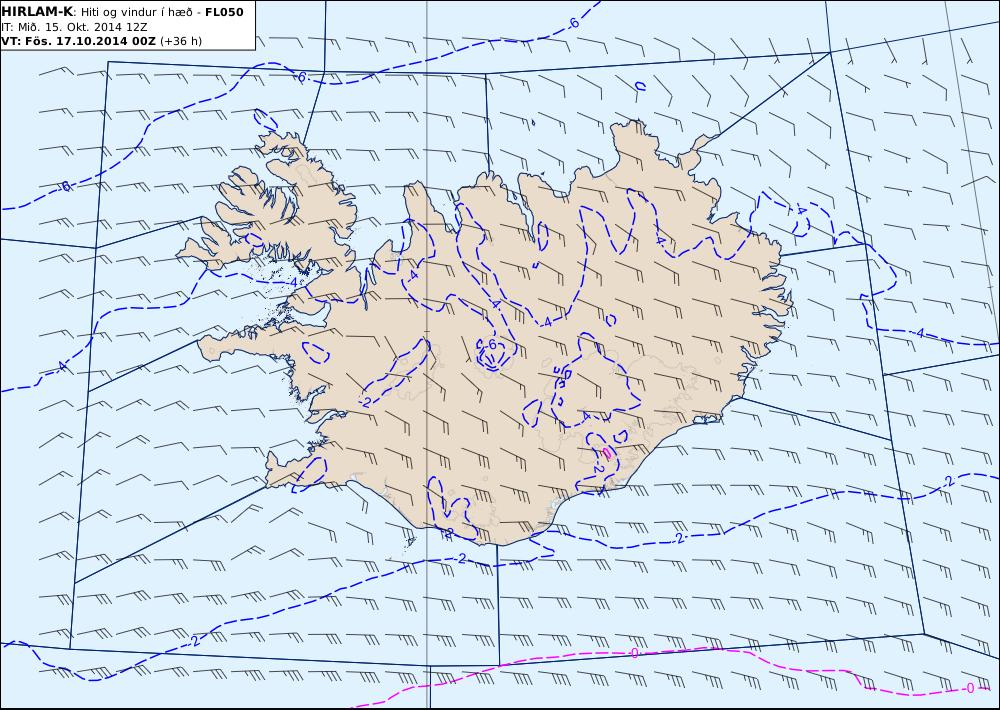The width and height of the screenshot is (1000, 710).
Task: Click the (+36 h) forecast offset text
Action: click(x=180, y=41)
